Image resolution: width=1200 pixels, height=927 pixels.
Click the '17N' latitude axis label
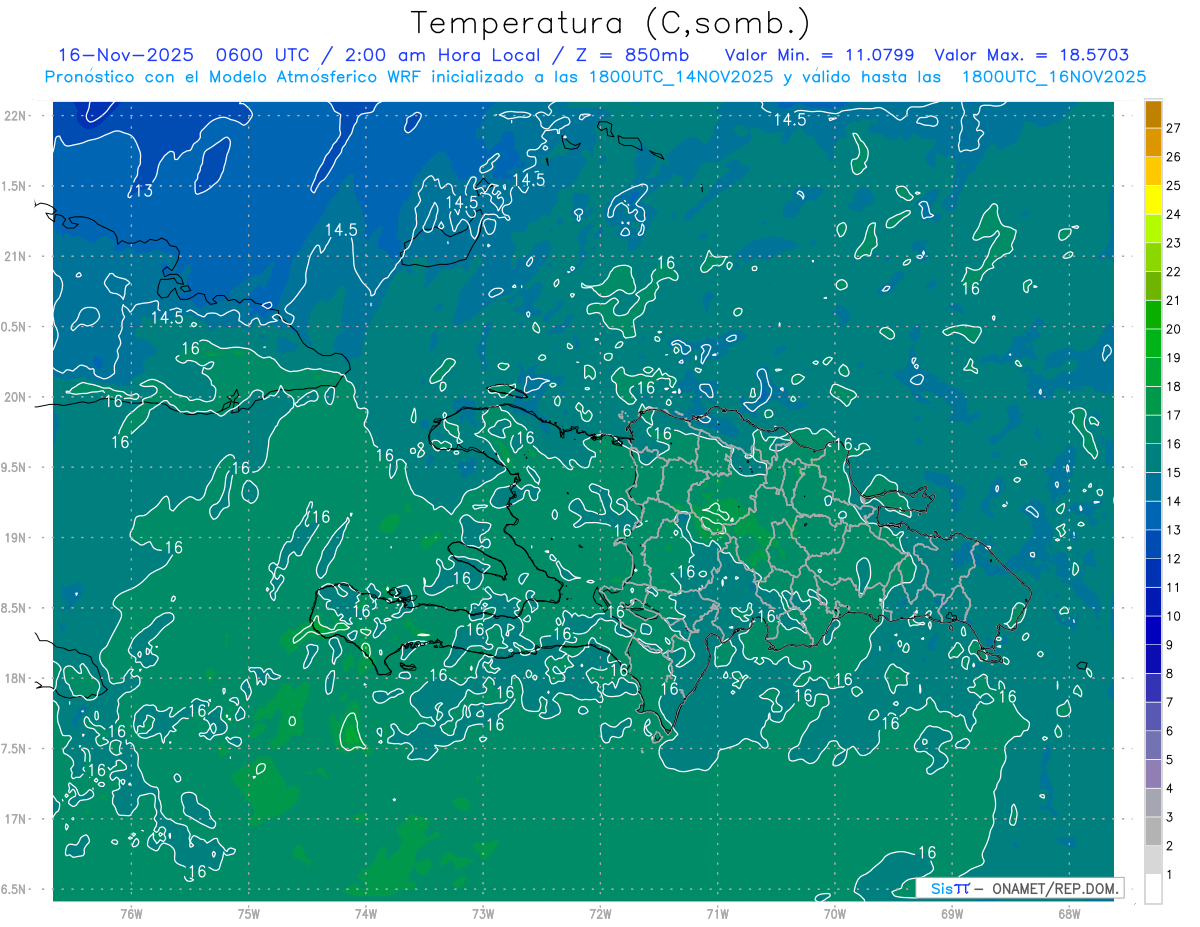click(x=16, y=819)
